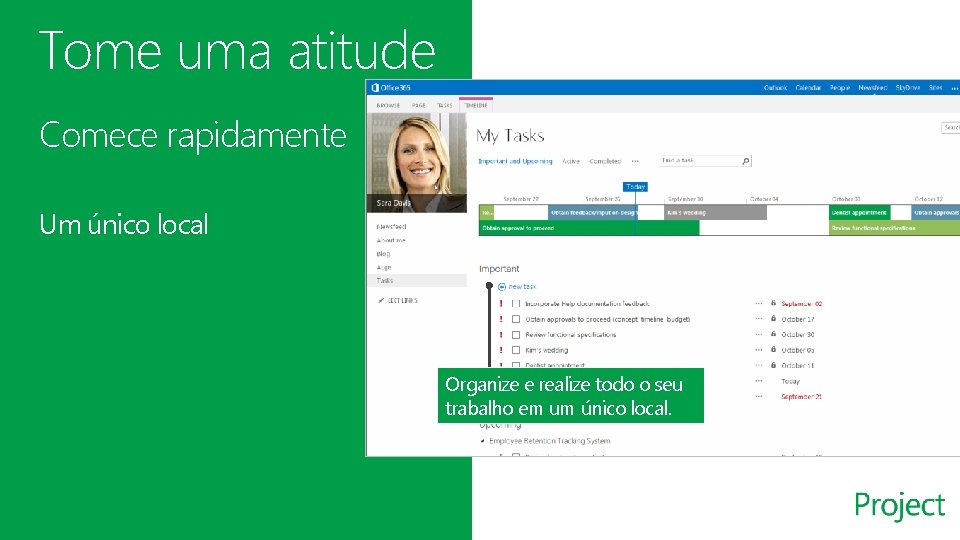This screenshot has height=540, width=960.
Task: Open About me in the sidebar
Action: tap(391, 241)
